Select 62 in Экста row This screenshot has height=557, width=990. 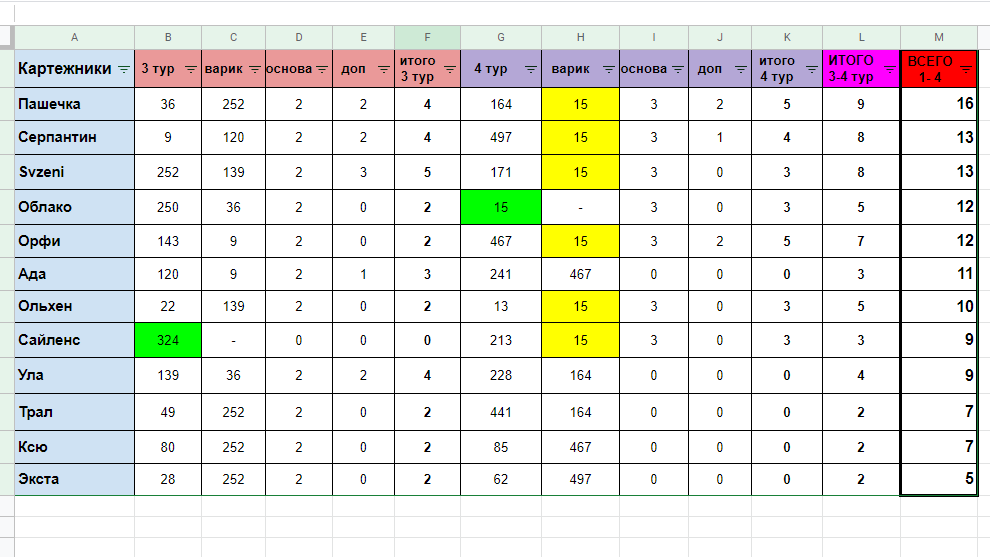point(501,479)
